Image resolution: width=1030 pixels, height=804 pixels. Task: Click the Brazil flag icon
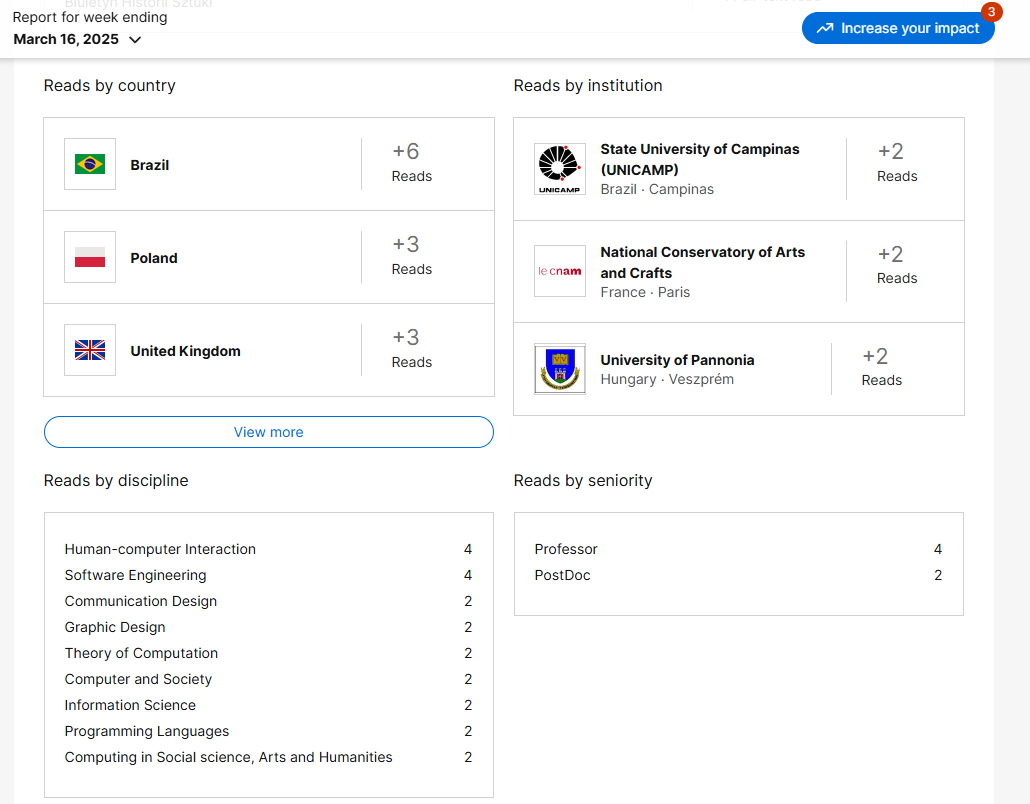coord(90,164)
